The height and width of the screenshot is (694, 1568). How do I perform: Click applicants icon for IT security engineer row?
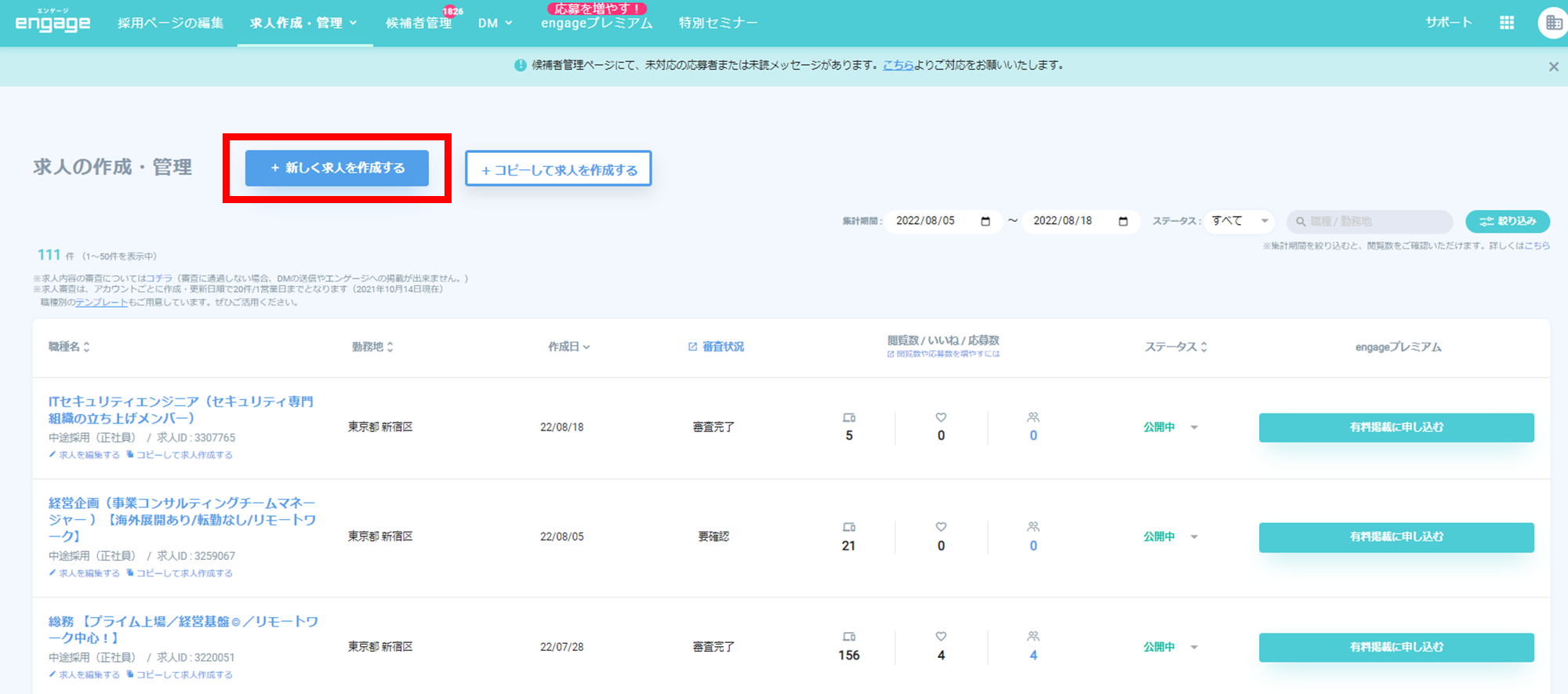click(1033, 417)
